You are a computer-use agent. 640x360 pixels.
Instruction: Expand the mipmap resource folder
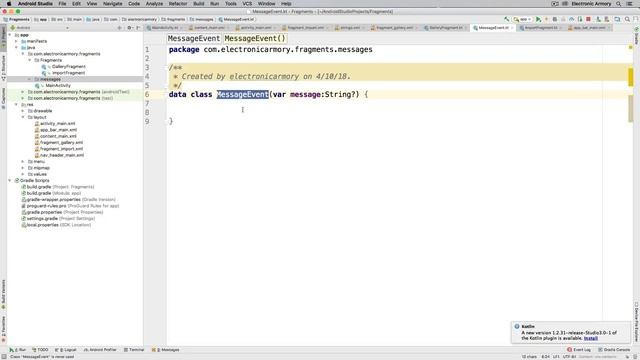point(23,168)
